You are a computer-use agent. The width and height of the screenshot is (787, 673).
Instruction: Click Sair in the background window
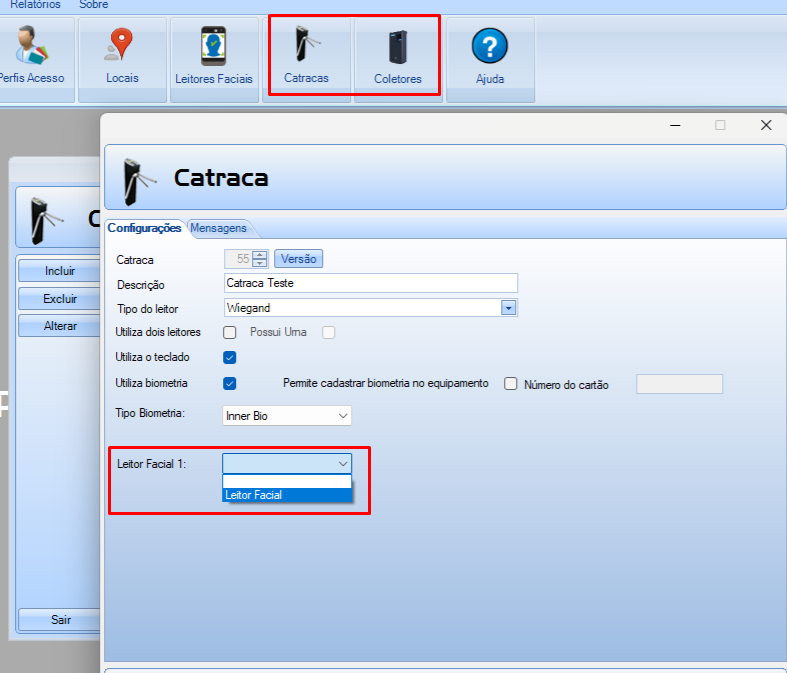point(60,620)
